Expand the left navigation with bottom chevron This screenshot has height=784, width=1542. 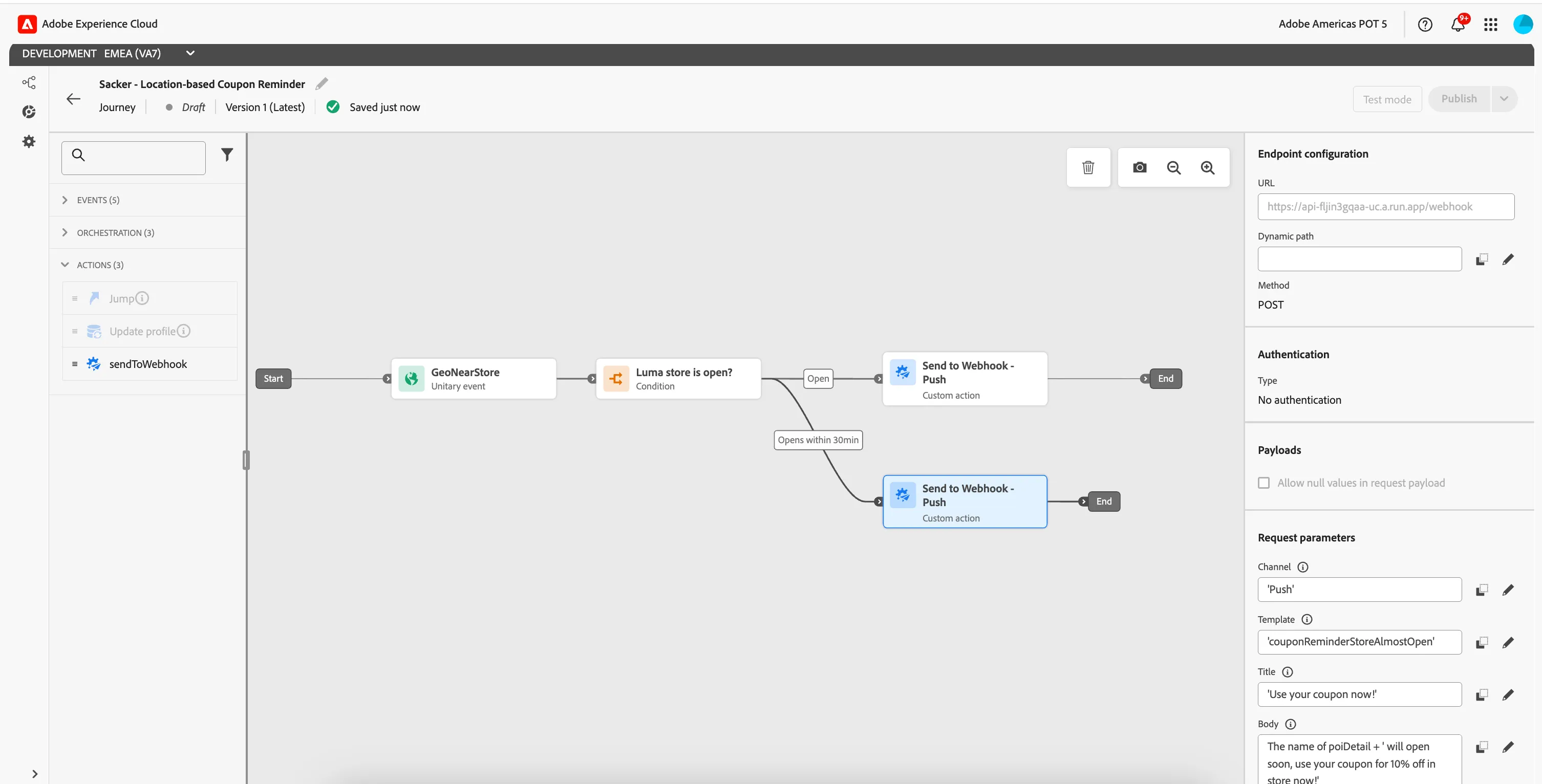coord(35,773)
